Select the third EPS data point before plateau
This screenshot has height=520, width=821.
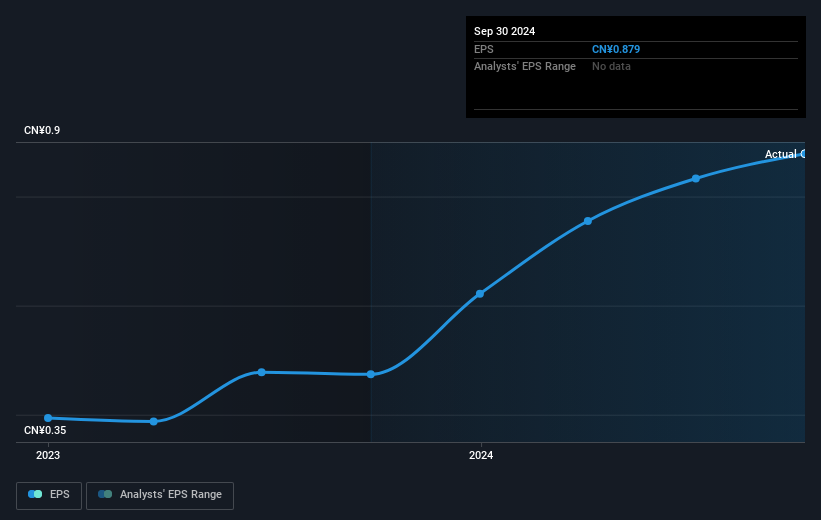(x=262, y=372)
